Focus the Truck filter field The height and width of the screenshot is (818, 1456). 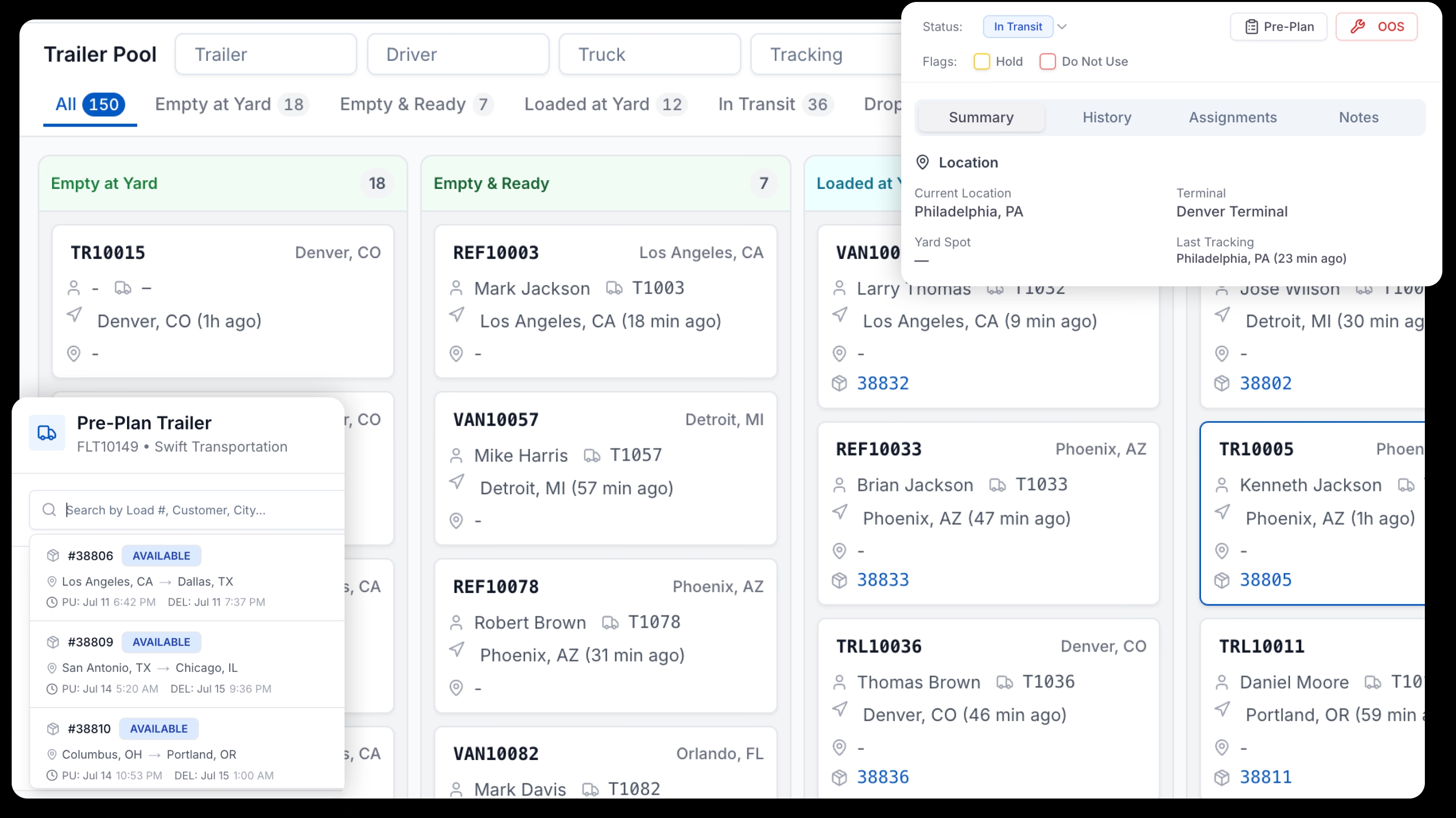(x=650, y=55)
